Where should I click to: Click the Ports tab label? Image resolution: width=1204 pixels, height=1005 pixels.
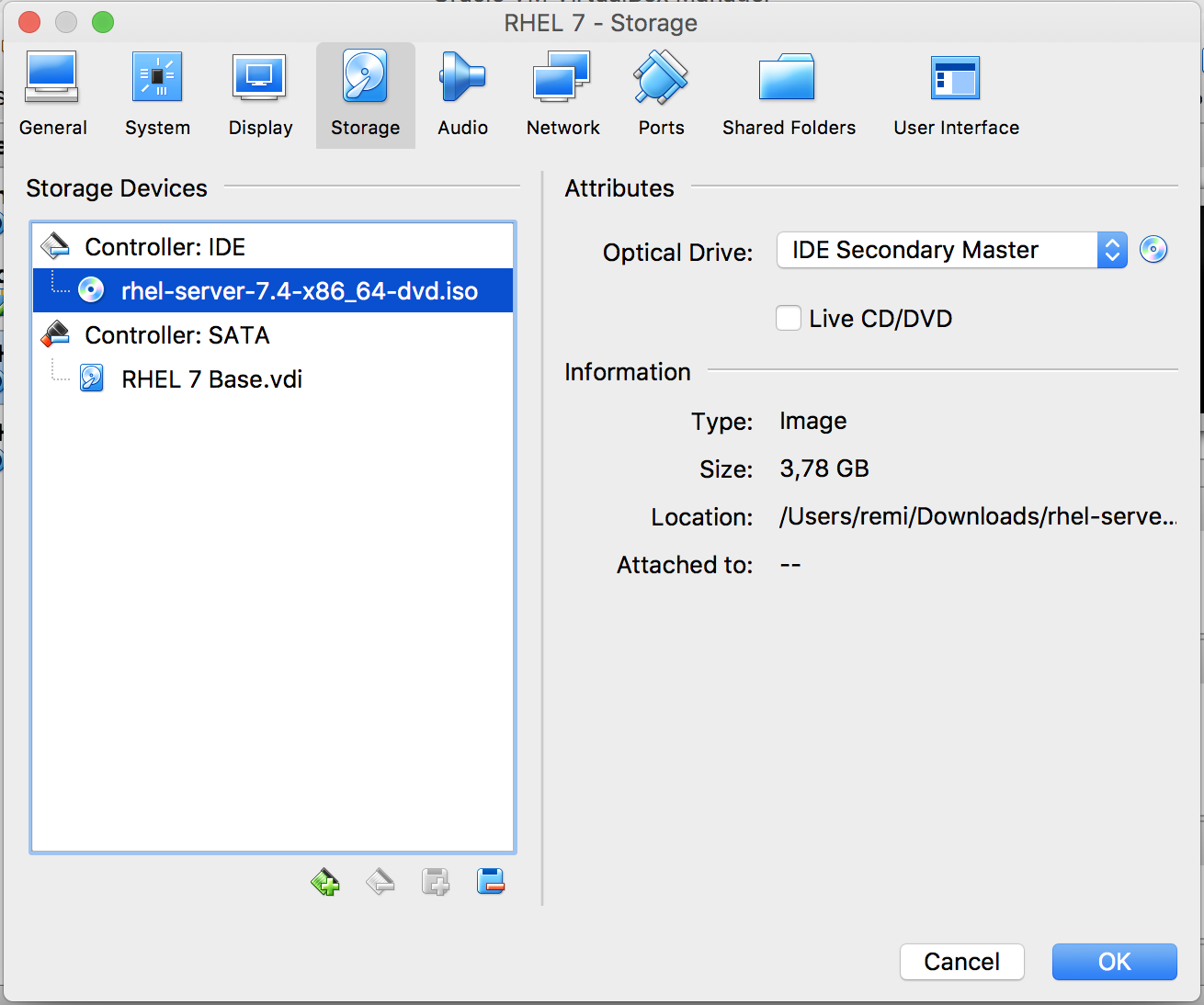662,128
